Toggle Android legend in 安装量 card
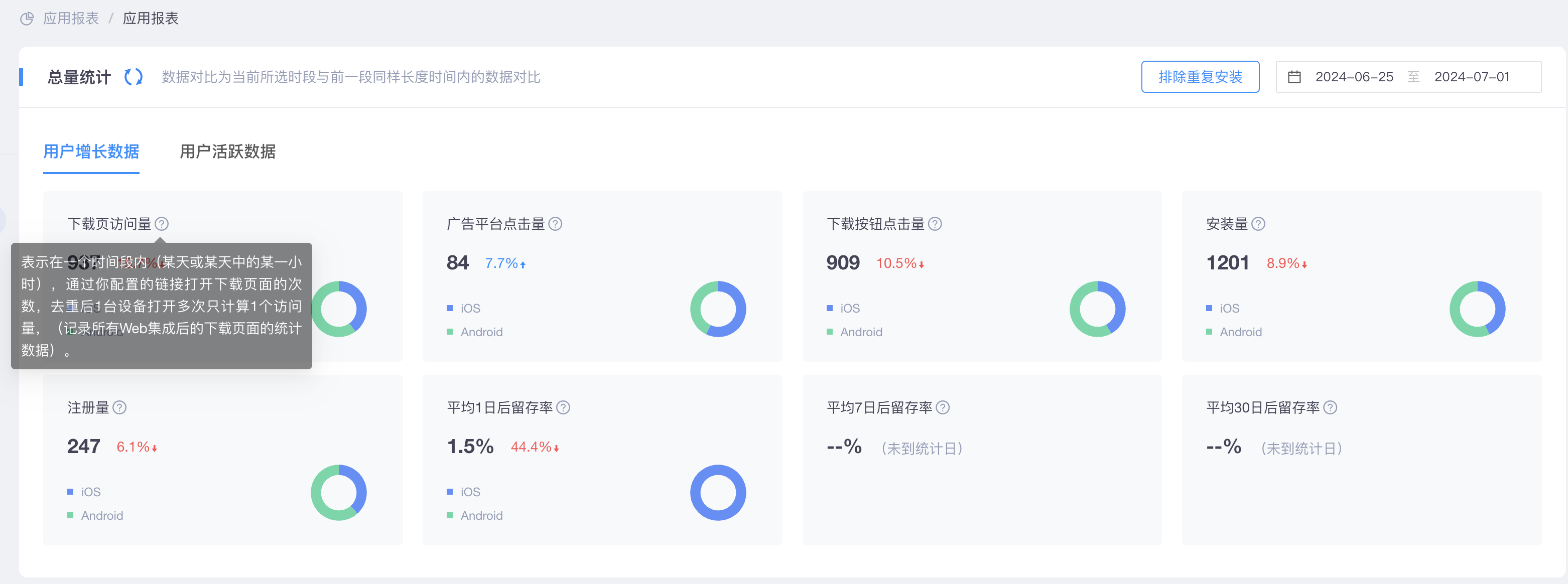 tap(1234, 332)
